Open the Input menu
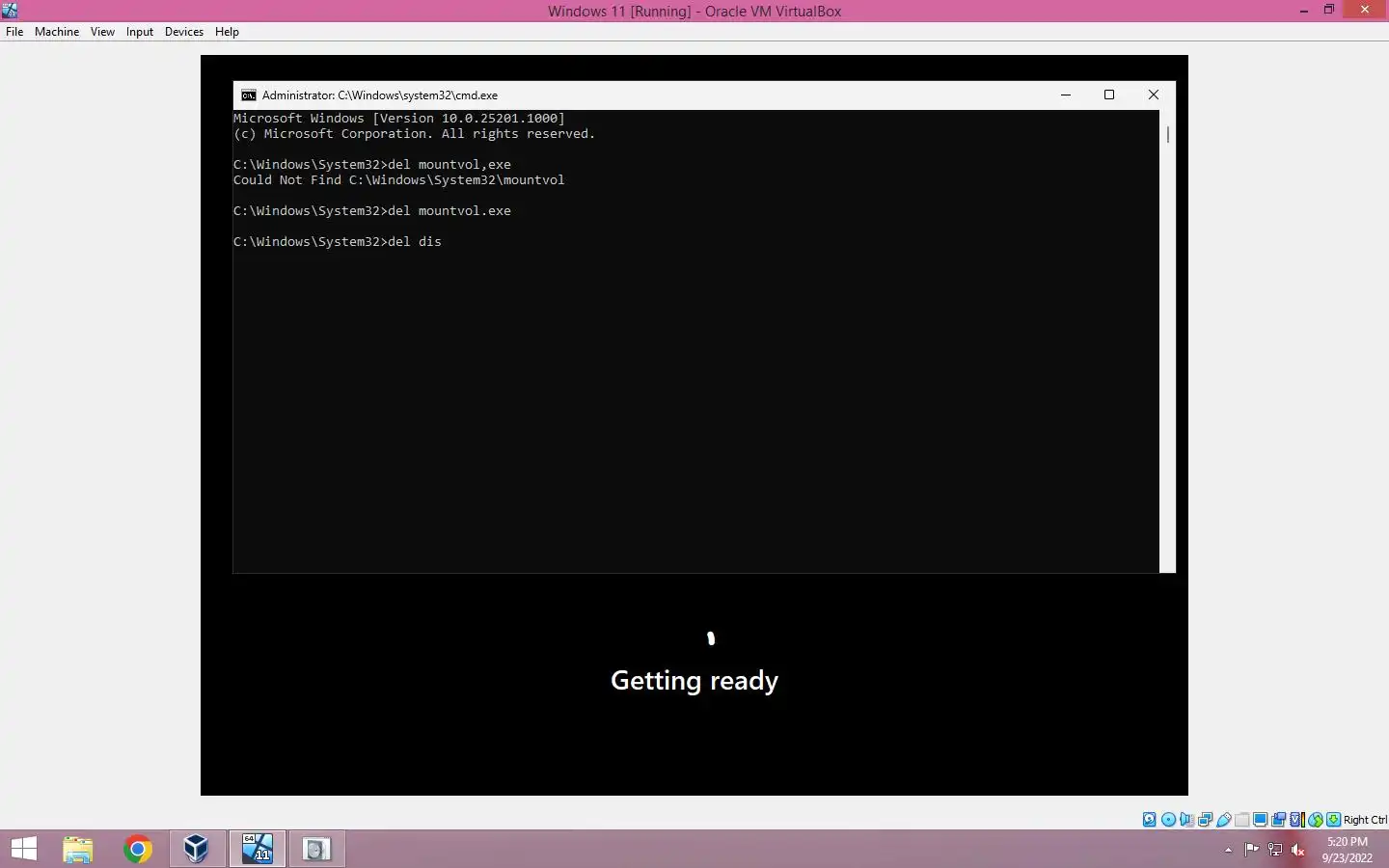The width and height of the screenshot is (1389, 868). (140, 32)
